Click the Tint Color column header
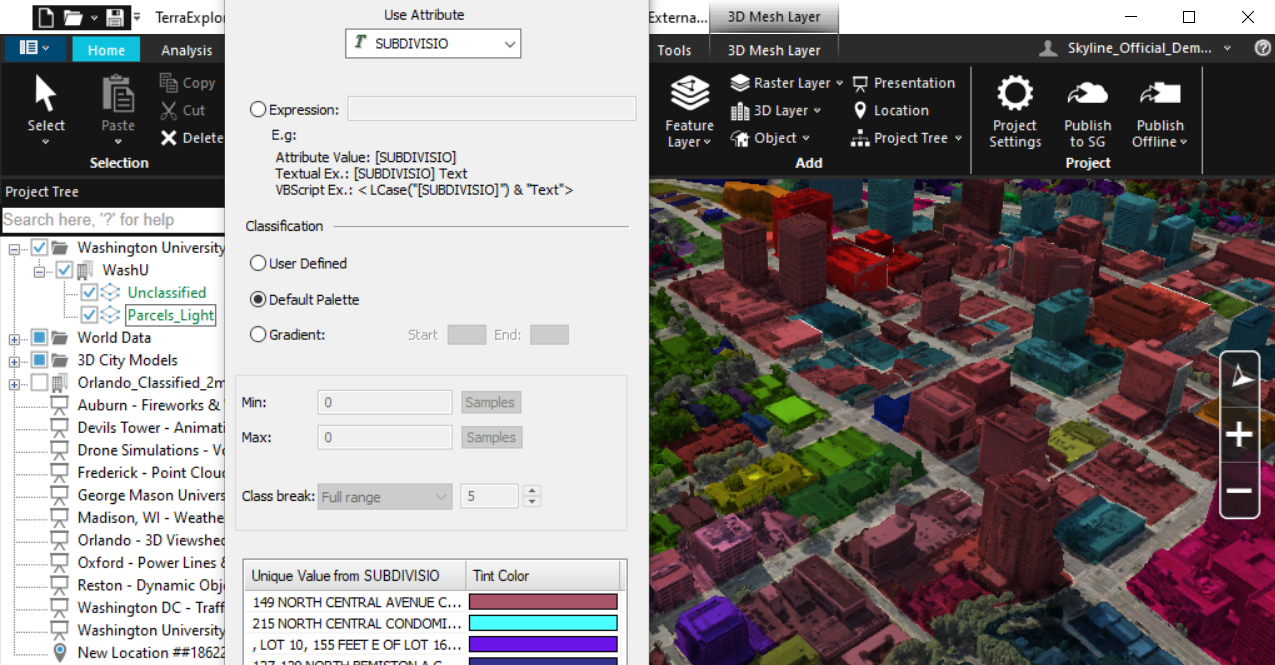This screenshot has width=1275, height=665. 543,575
